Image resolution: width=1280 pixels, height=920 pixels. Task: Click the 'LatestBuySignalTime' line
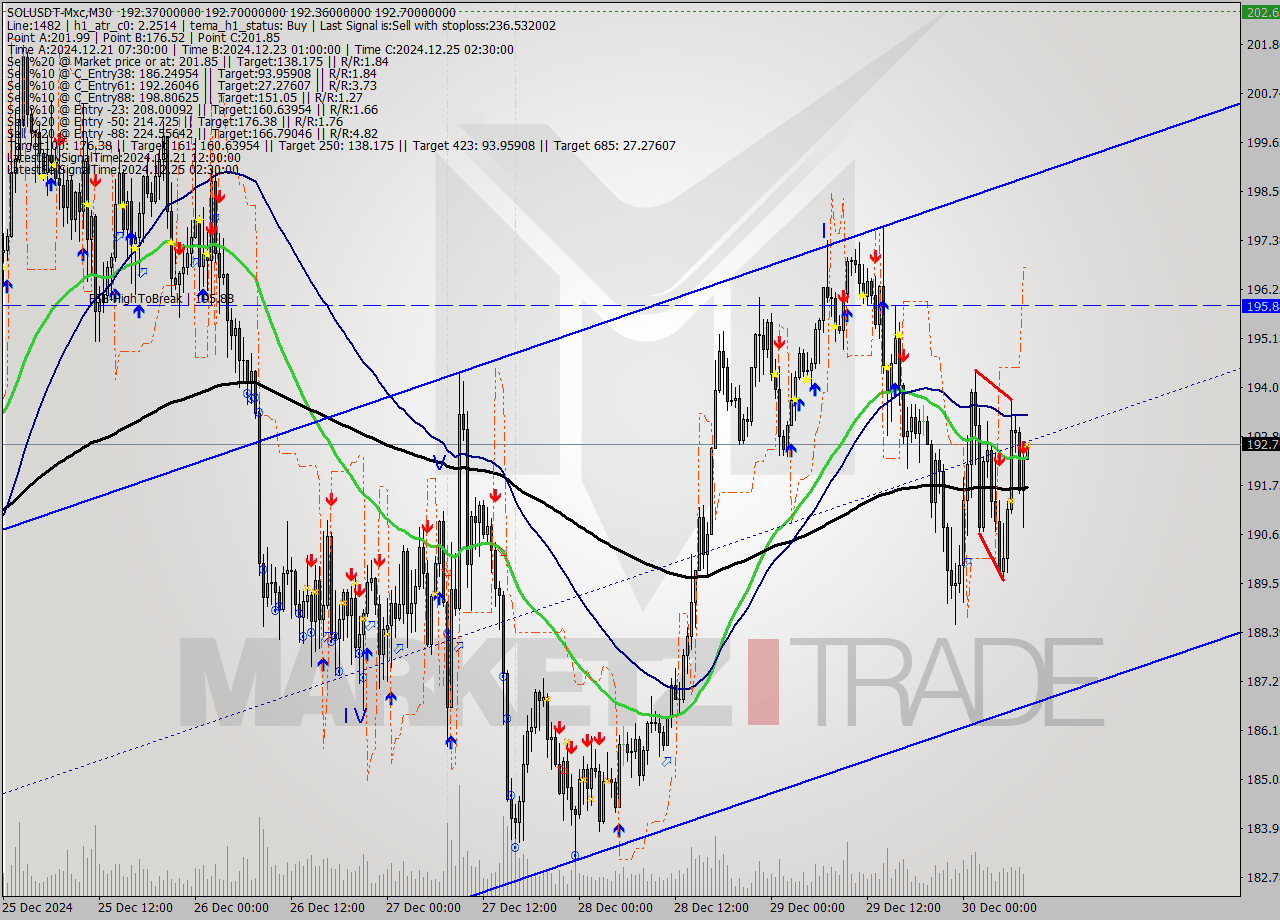(x=123, y=157)
